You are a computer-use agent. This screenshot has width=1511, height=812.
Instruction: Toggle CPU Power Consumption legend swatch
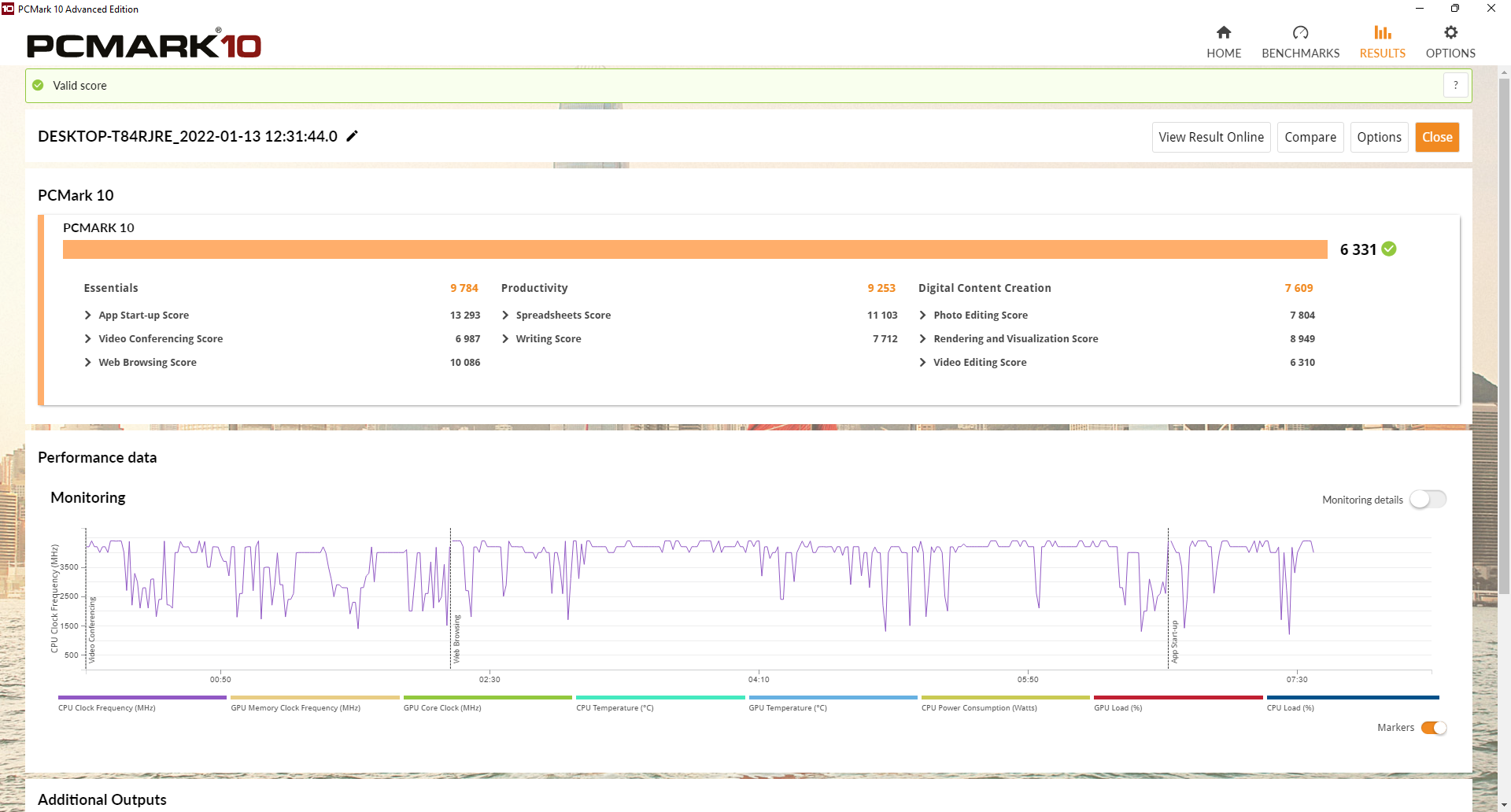1006,697
